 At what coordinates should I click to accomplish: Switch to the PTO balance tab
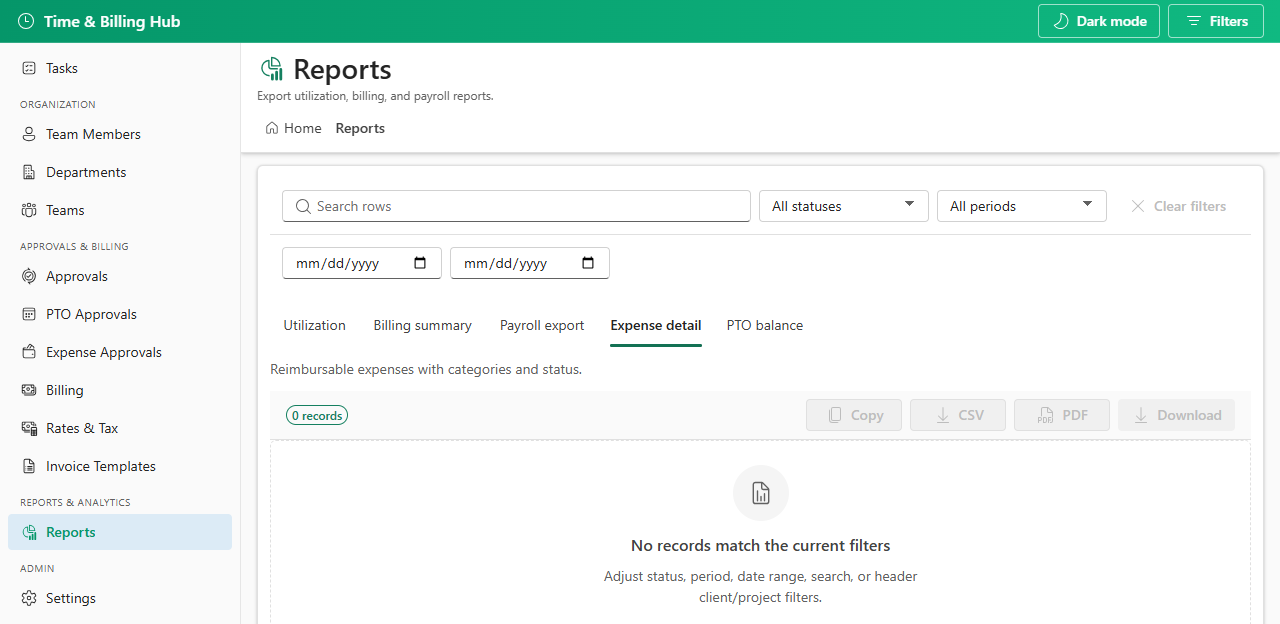(x=765, y=326)
